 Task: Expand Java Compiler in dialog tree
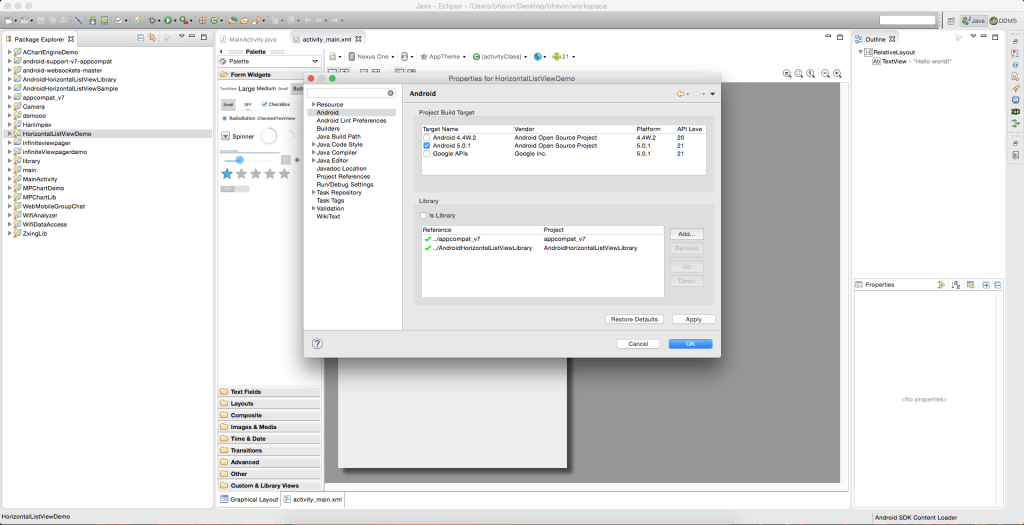(313, 152)
